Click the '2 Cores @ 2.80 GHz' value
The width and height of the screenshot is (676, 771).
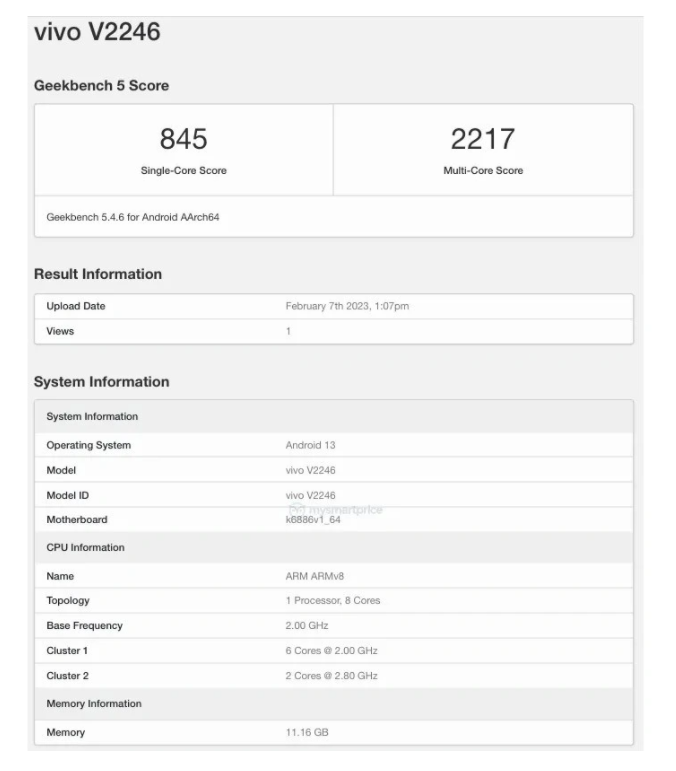pyautogui.click(x=331, y=676)
